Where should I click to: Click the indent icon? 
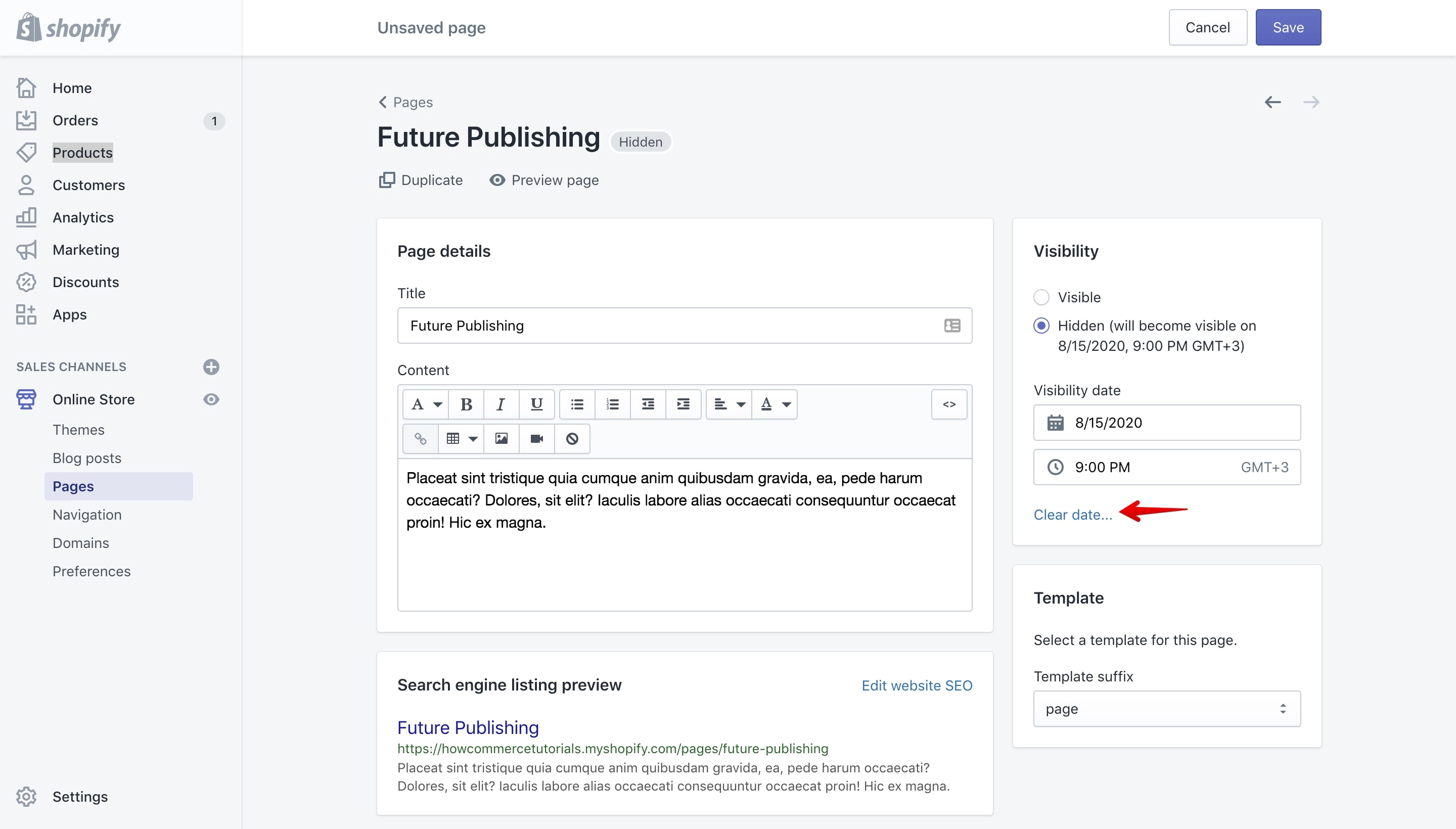[x=684, y=404]
